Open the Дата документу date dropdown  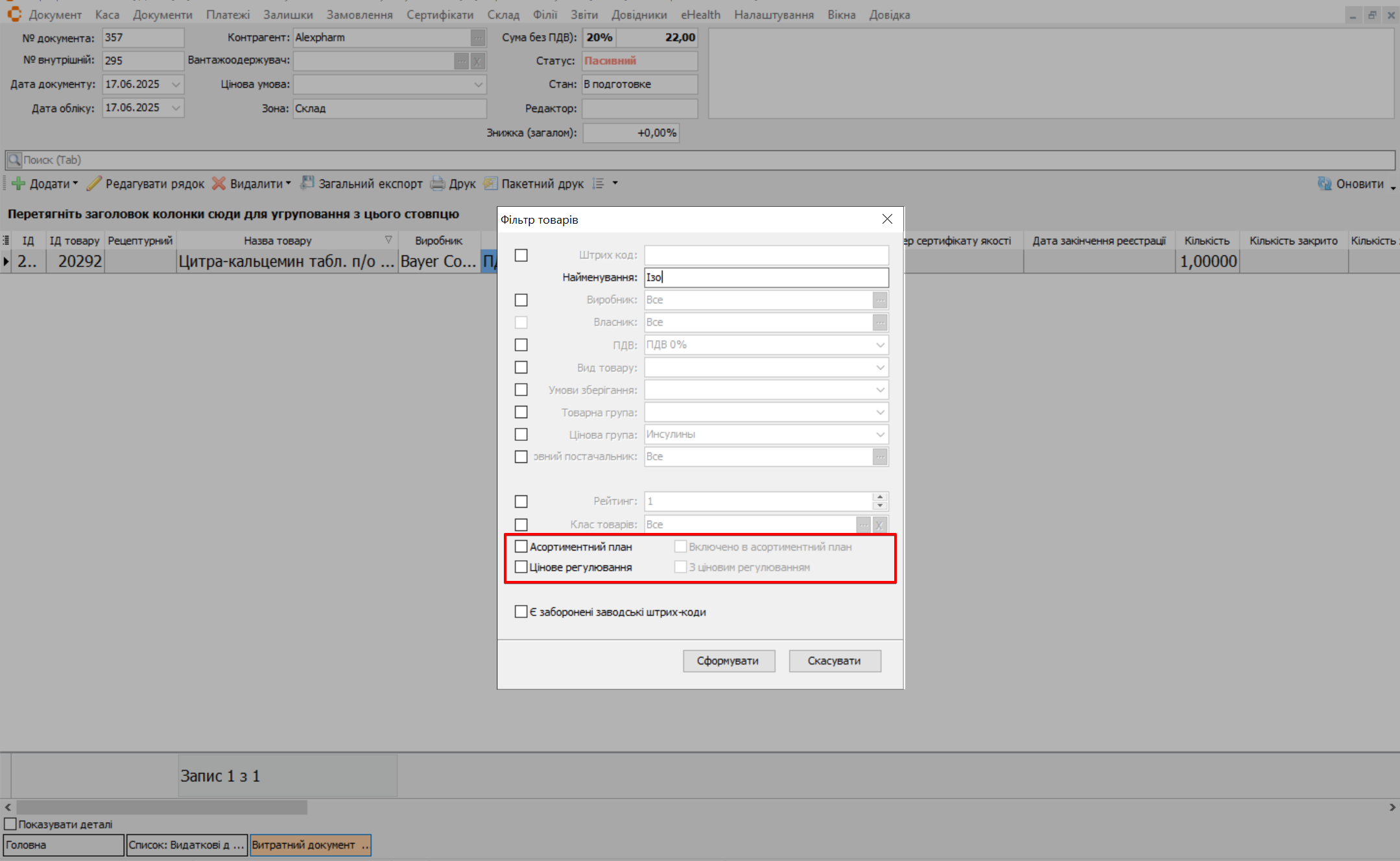pyautogui.click(x=176, y=84)
